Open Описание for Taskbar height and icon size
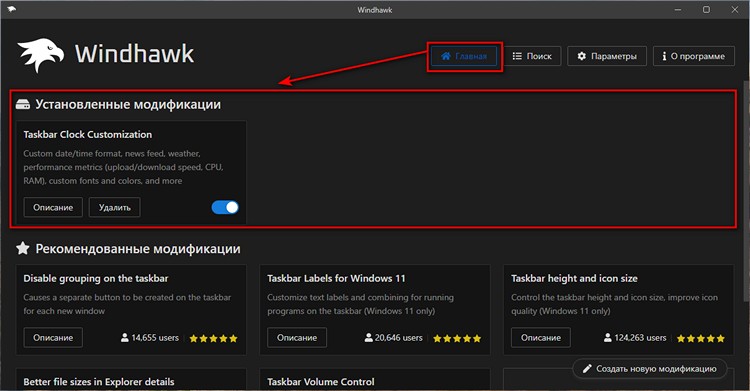The height and width of the screenshot is (391, 750). click(541, 337)
